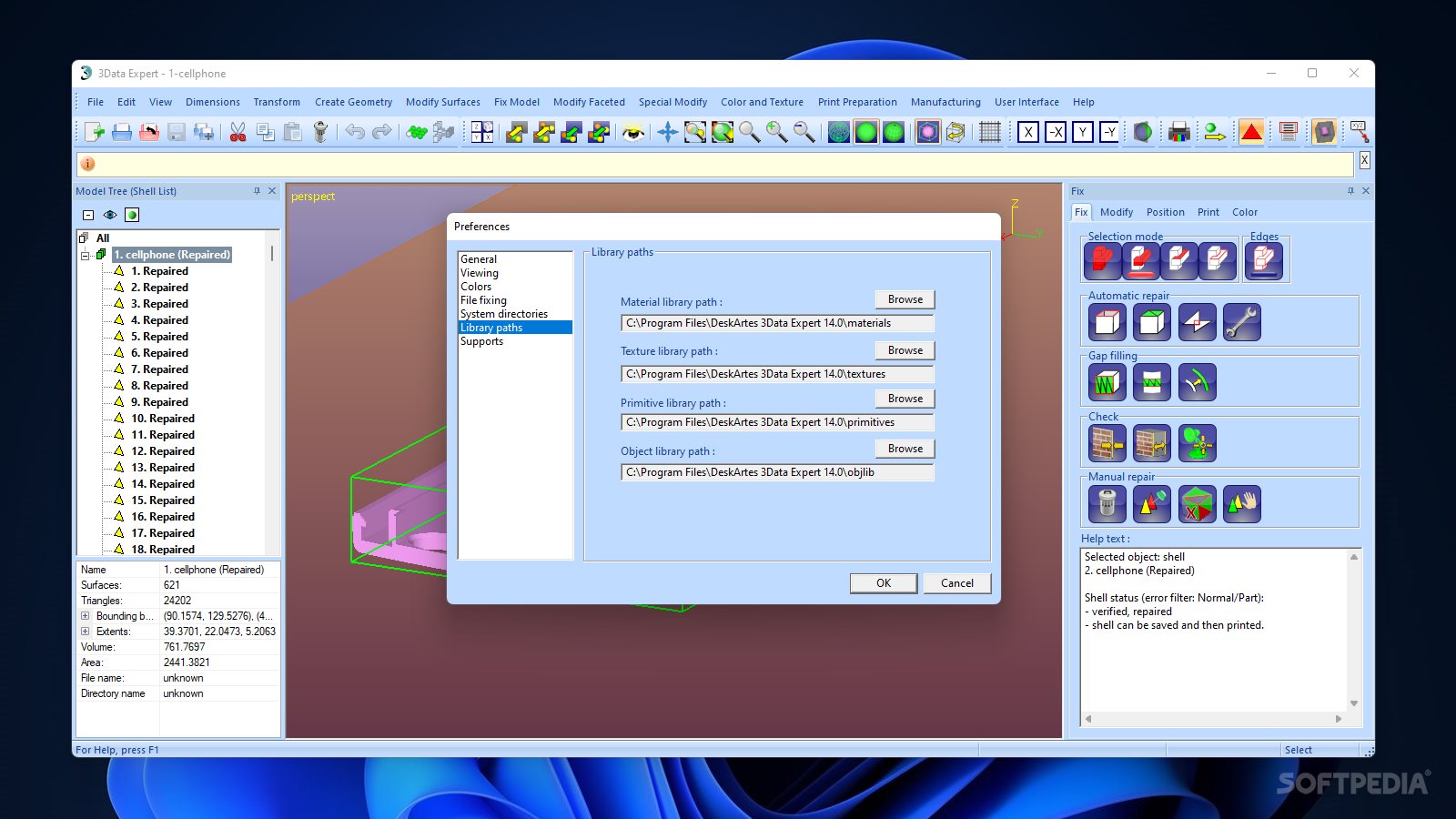Click the eye view toolbar icon
The width and height of the screenshot is (1456, 819).
click(x=634, y=133)
